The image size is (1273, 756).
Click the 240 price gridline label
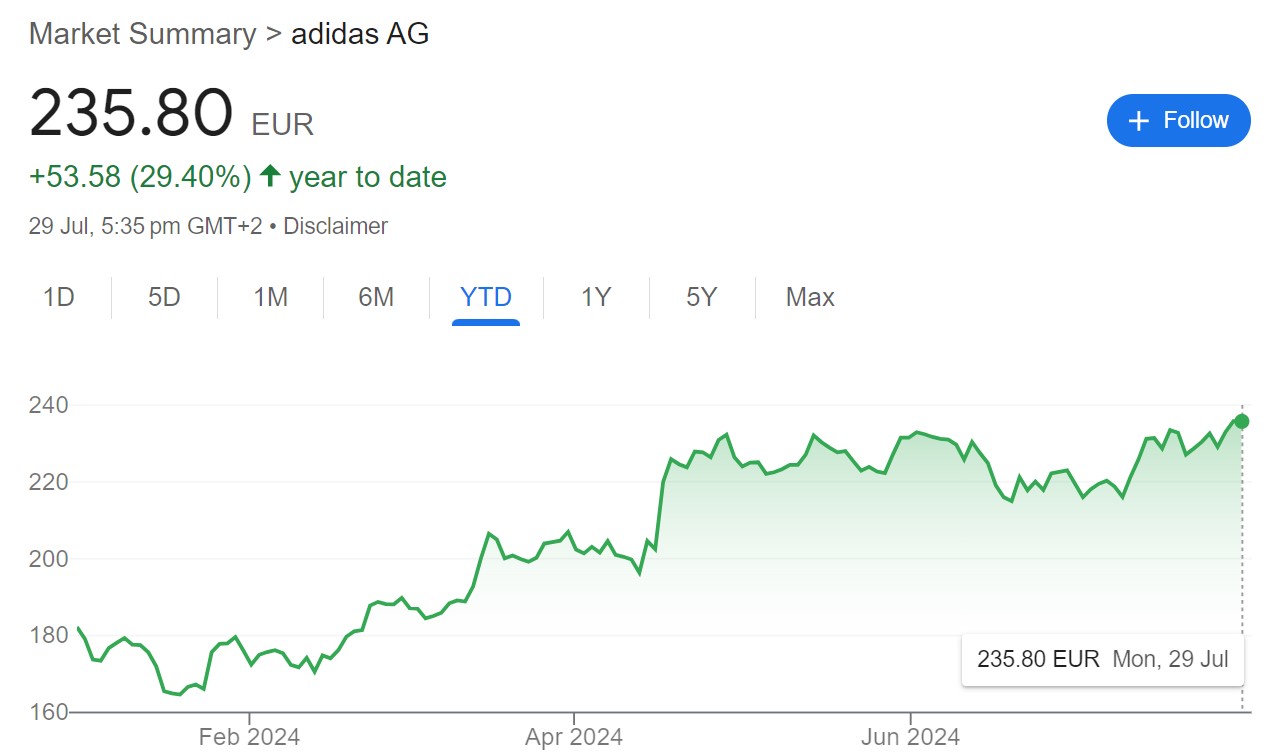point(48,405)
